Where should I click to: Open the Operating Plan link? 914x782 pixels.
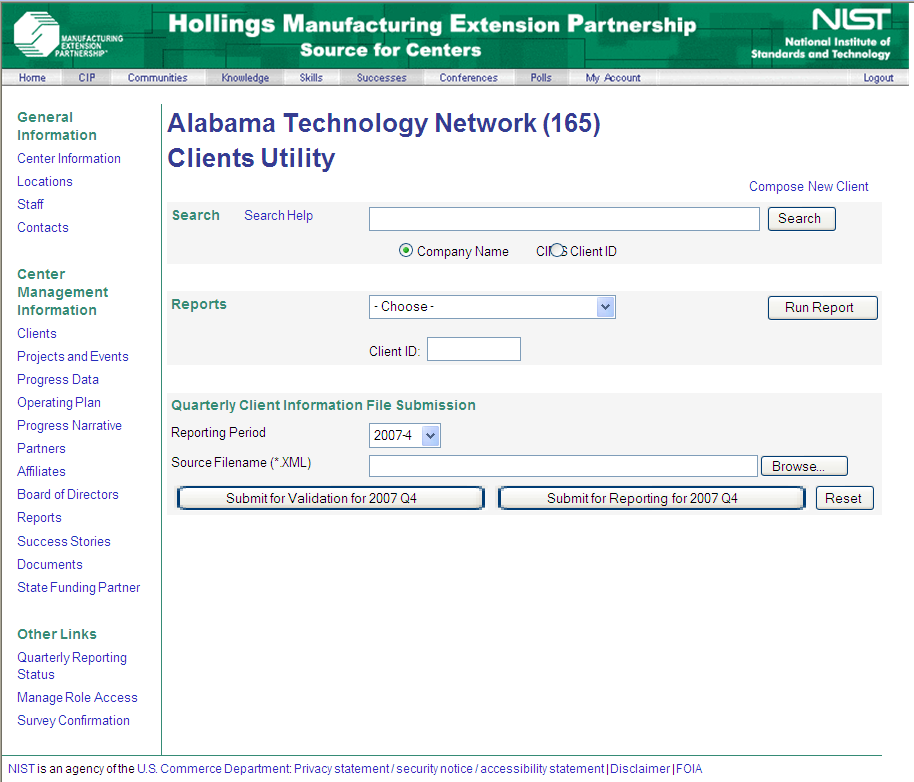tap(59, 403)
